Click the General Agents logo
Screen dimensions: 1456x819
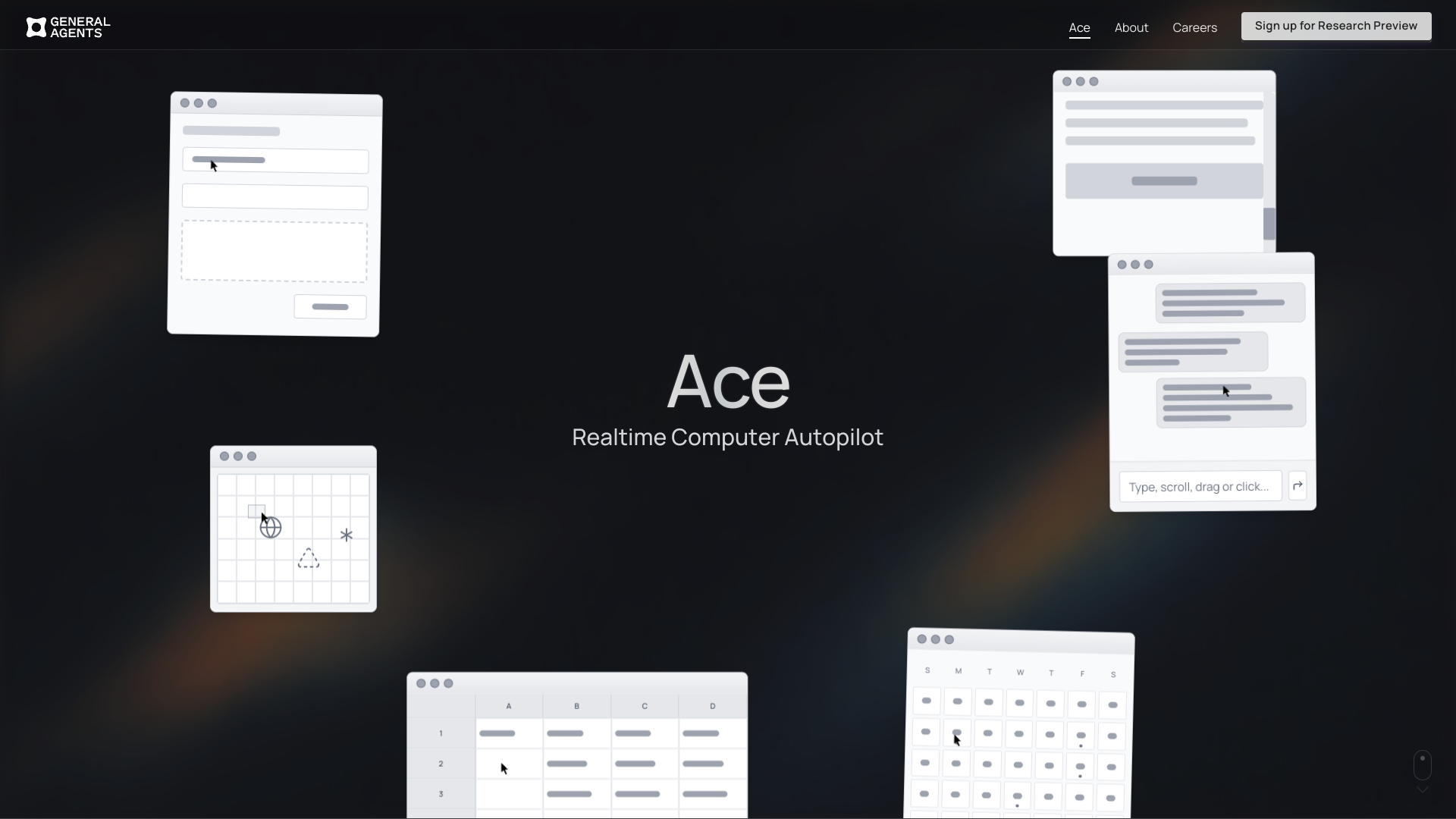pos(67,27)
